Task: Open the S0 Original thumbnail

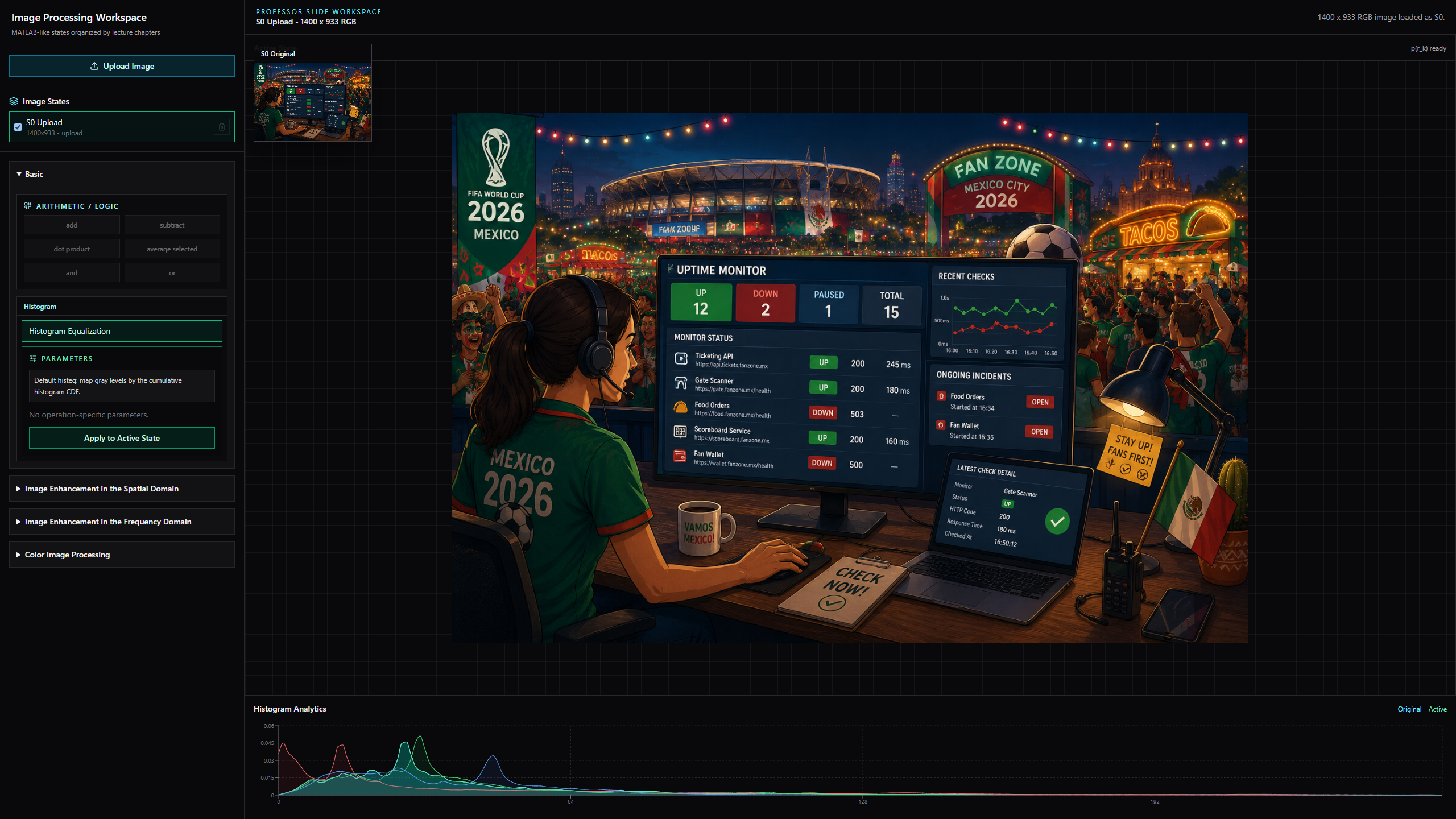Action: coord(313,93)
